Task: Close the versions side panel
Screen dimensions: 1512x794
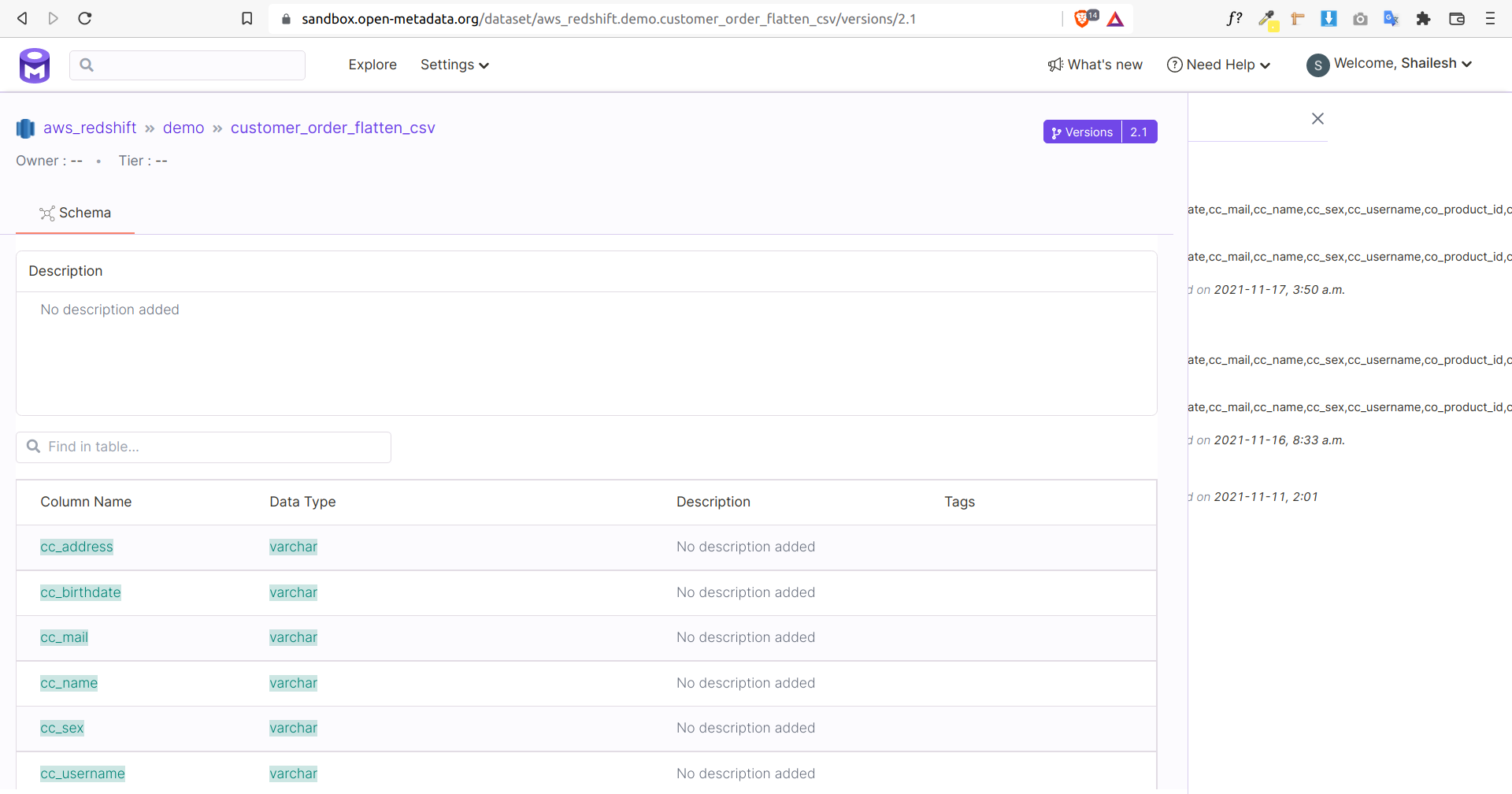Action: 1317,118
